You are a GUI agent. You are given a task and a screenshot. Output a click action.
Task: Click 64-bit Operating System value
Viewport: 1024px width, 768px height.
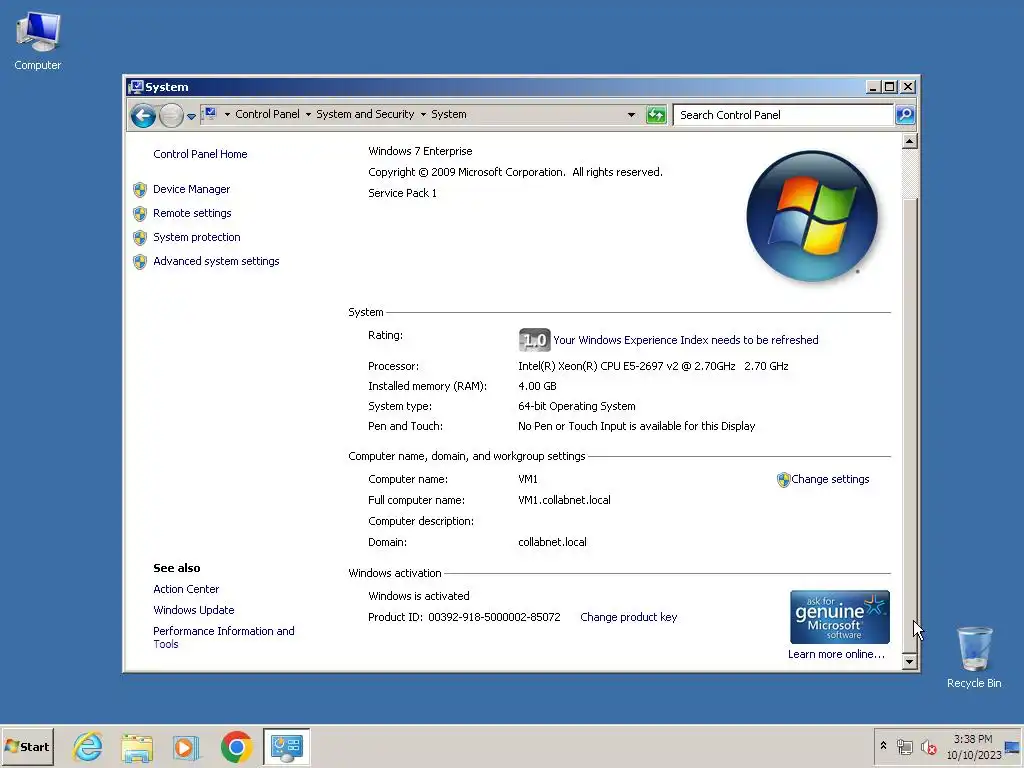[x=577, y=406]
